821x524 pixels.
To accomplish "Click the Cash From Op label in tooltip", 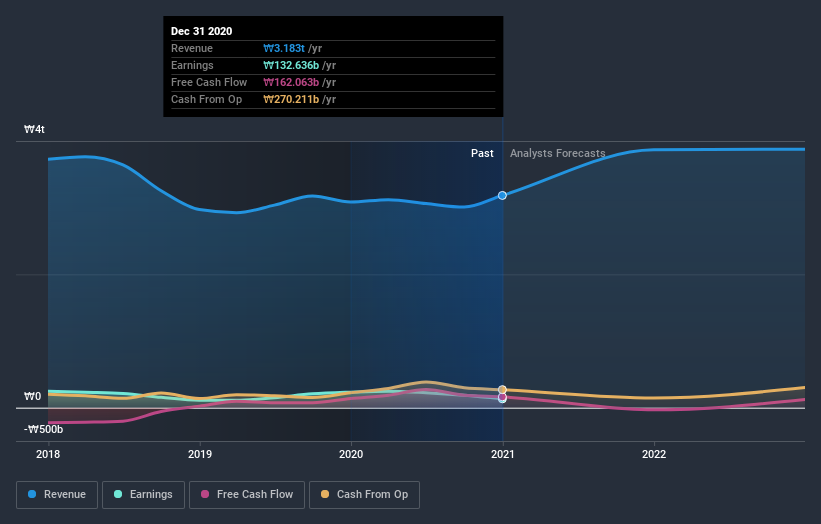I will point(206,99).
